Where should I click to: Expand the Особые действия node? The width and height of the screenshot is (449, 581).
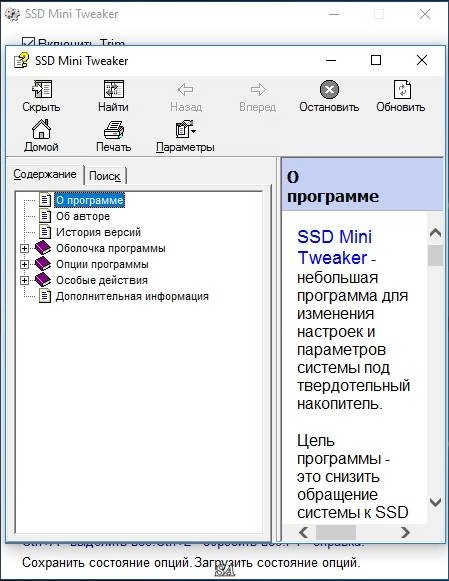[x=24, y=280]
